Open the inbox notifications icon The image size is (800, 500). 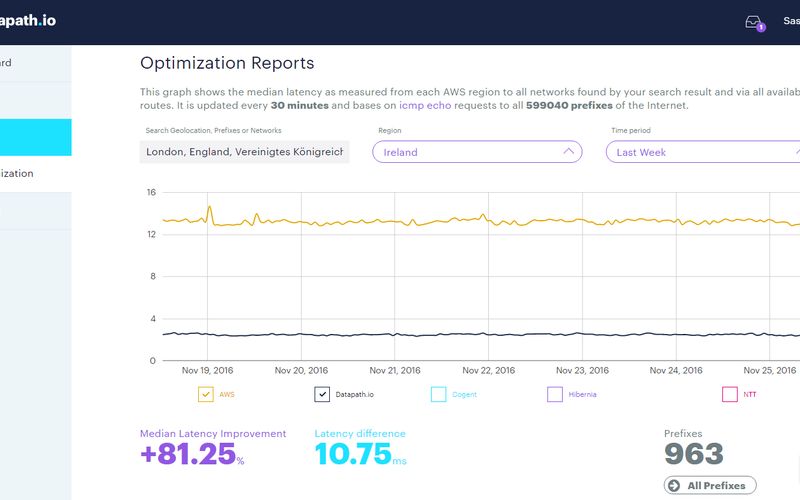(753, 21)
